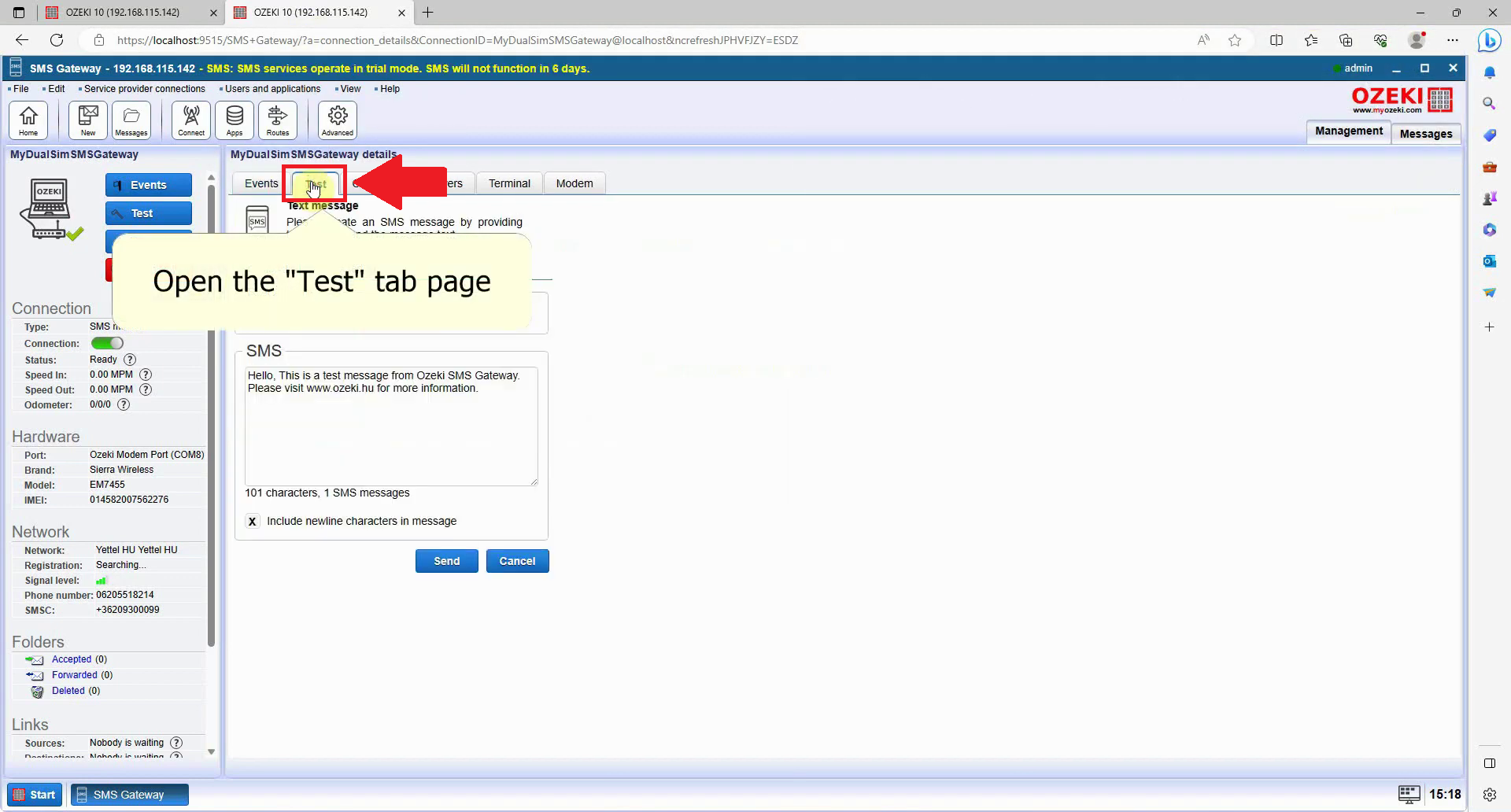Open browser settings and more menu
This screenshot has width=1511, height=812.
(1453, 40)
